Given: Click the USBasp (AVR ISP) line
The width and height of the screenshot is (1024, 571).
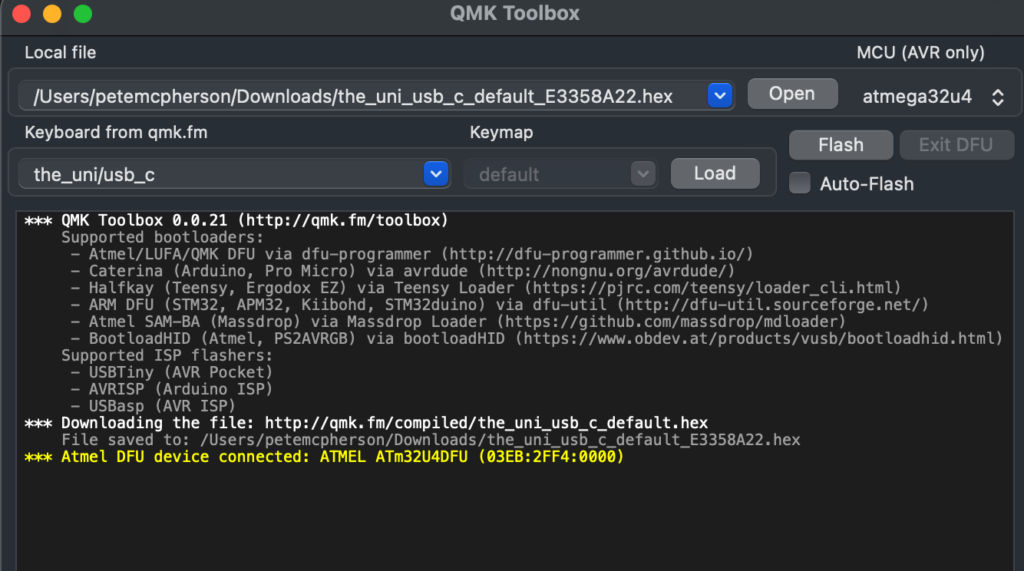Looking at the screenshot, I should [153, 406].
